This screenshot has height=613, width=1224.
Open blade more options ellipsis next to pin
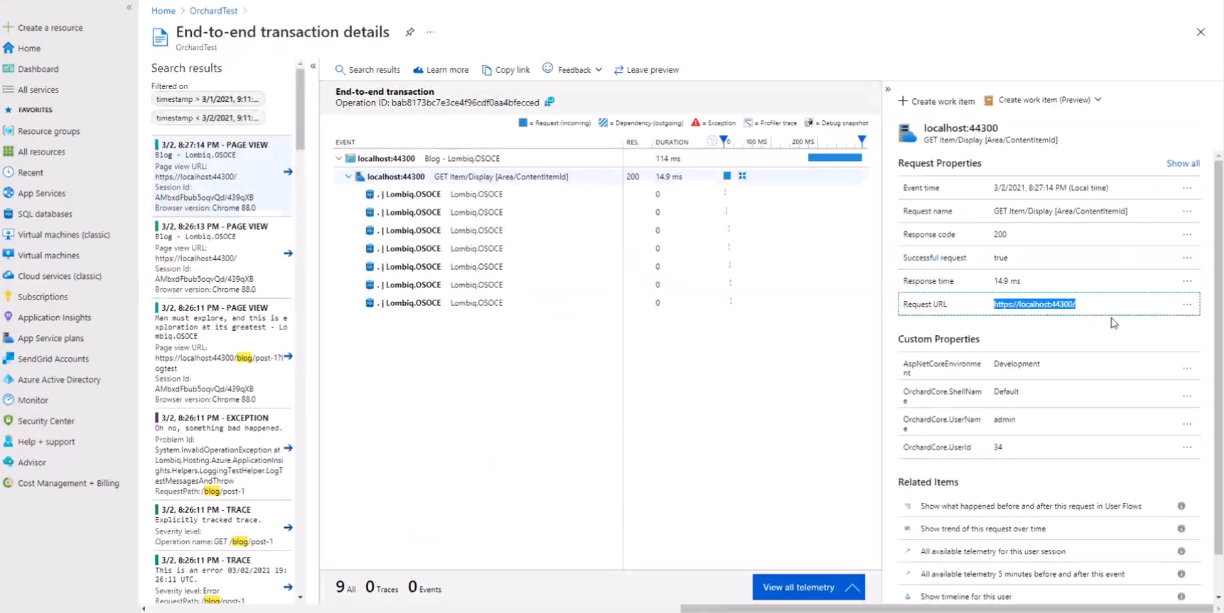point(431,32)
